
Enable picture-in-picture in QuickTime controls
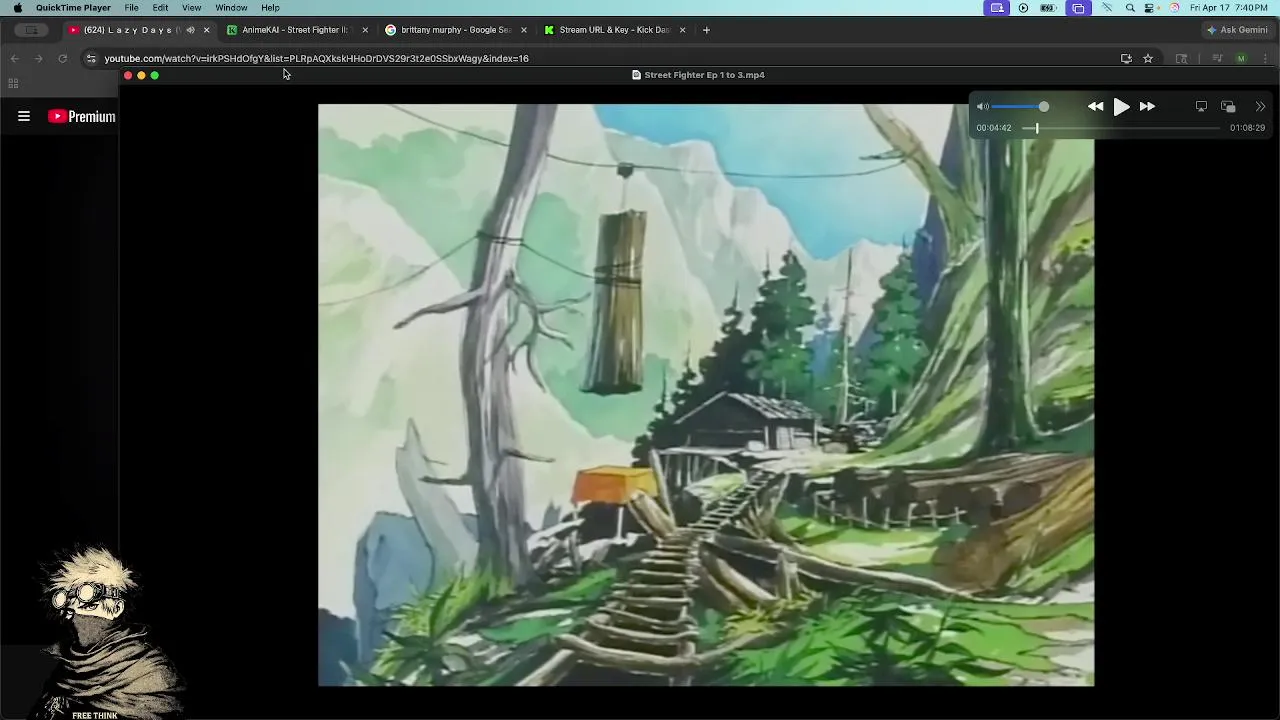(x=1228, y=106)
